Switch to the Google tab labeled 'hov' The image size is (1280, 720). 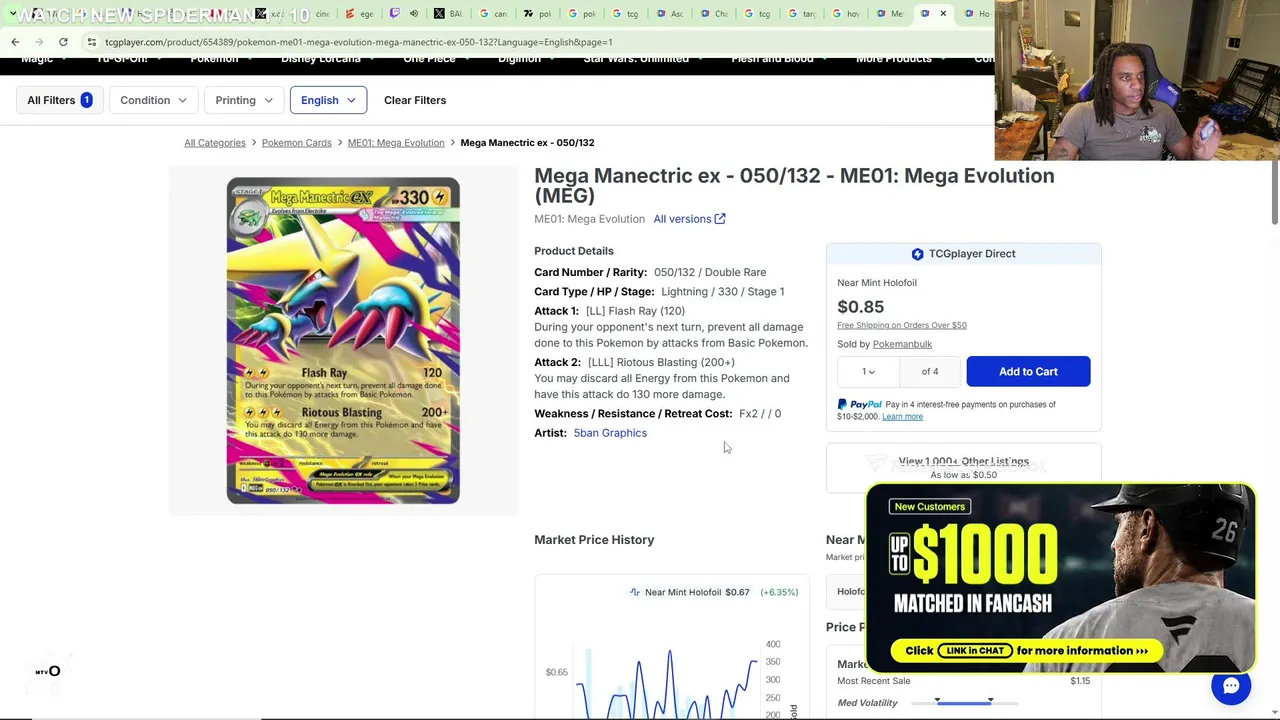click(844, 14)
